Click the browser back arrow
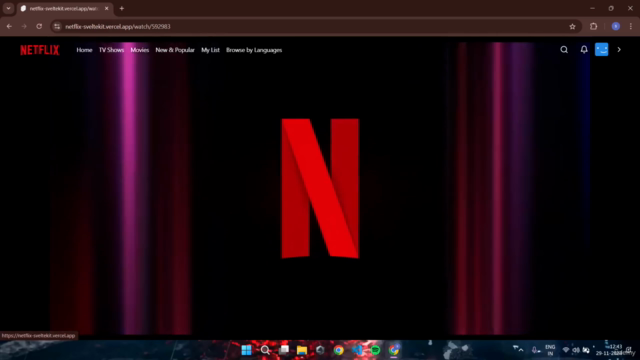 [9, 26]
